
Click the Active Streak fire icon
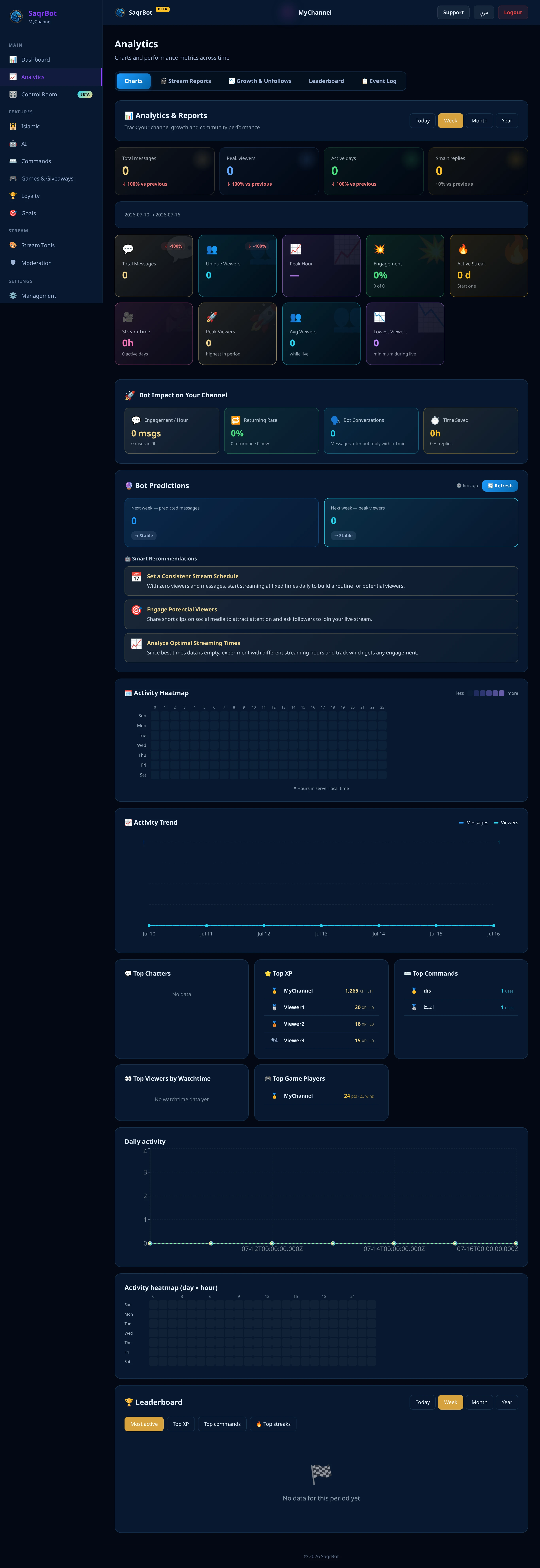click(x=463, y=249)
